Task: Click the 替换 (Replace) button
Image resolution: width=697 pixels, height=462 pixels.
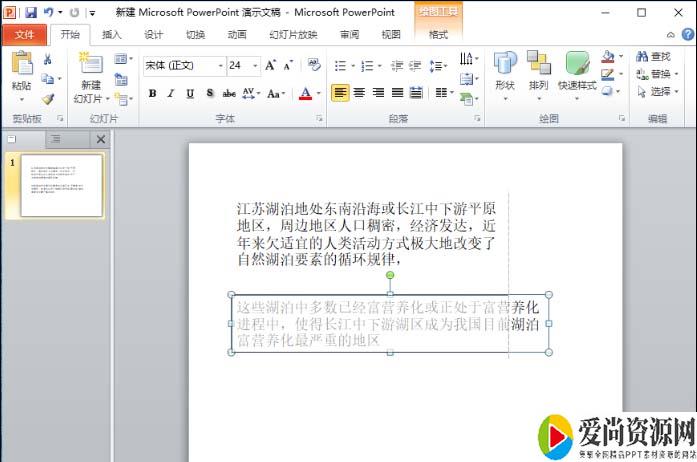Action: coord(652,74)
